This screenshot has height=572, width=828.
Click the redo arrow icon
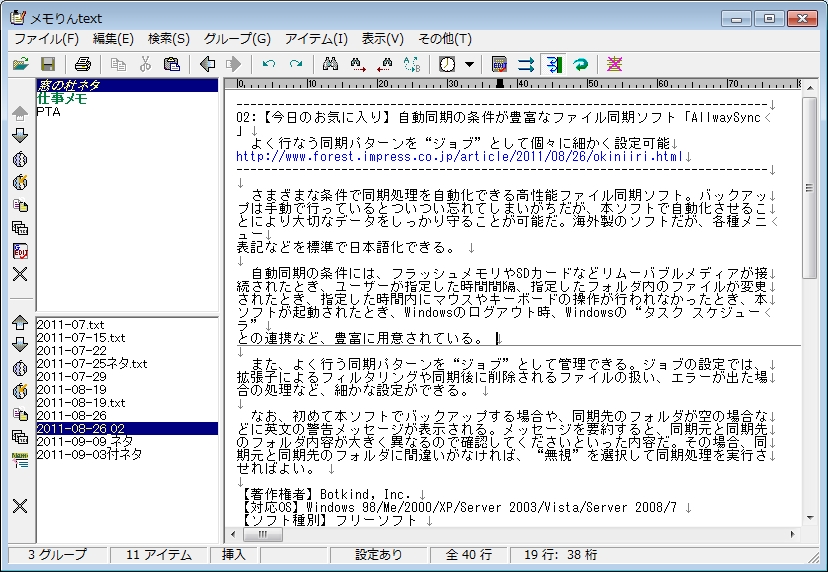(296, 64)
